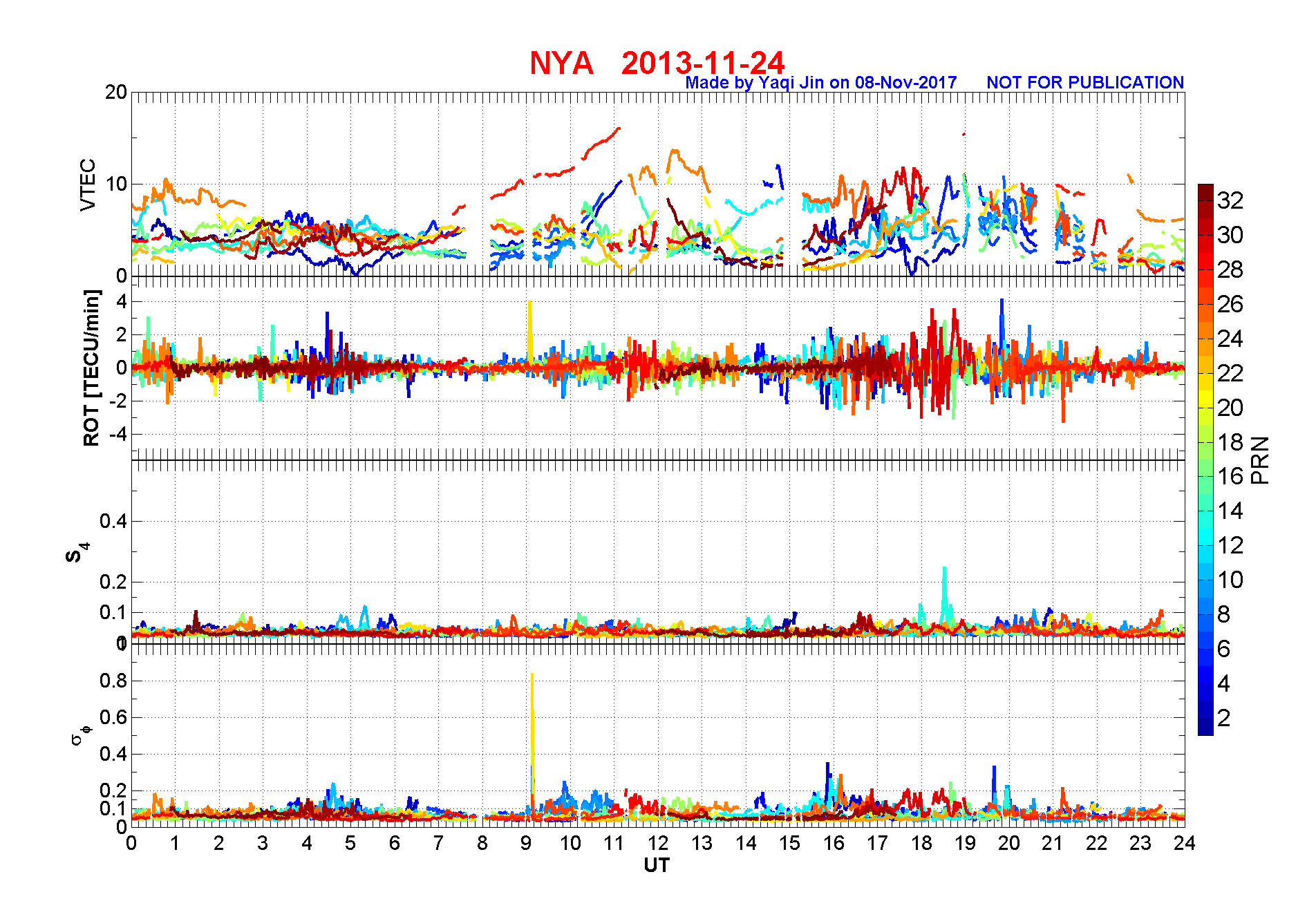Click the "PRN" colorbar label
The image size is (1316, 919).
pyautogui.click(x=1260, y=460)
